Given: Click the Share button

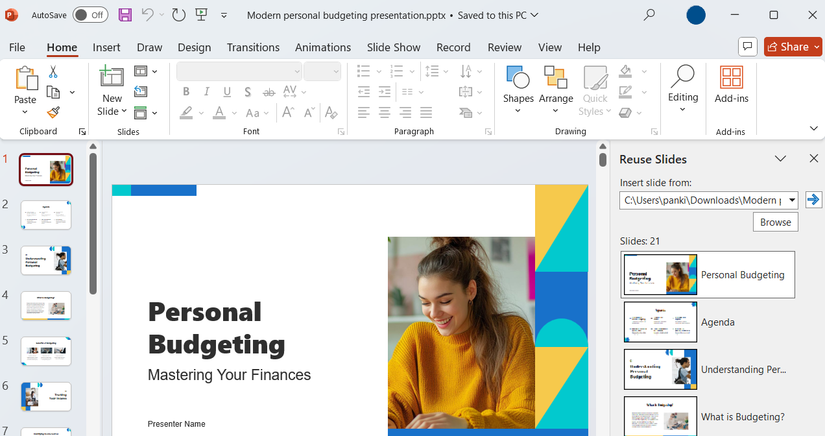Looking at the screenshot, I should click(x=793, y=47).
